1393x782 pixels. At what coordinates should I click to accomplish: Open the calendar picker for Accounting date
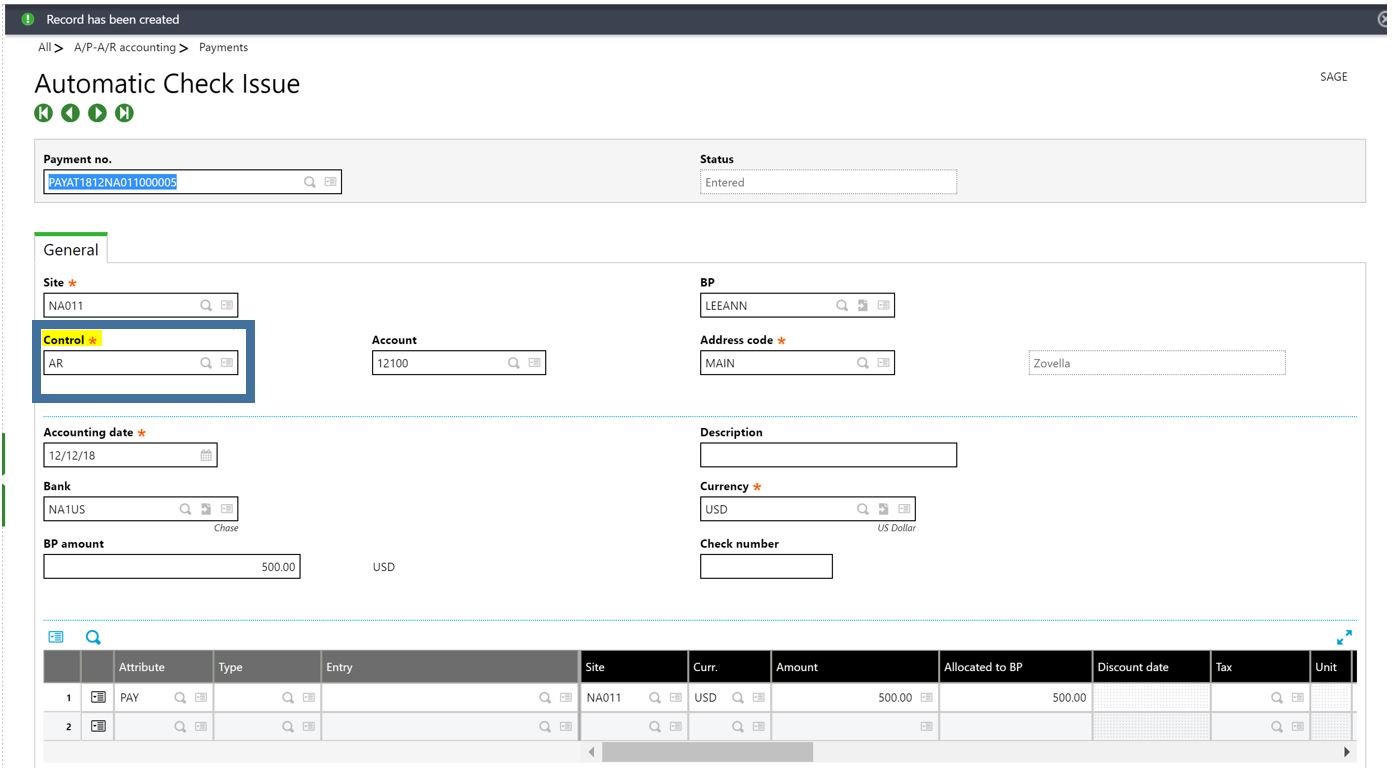click(206, 456)
